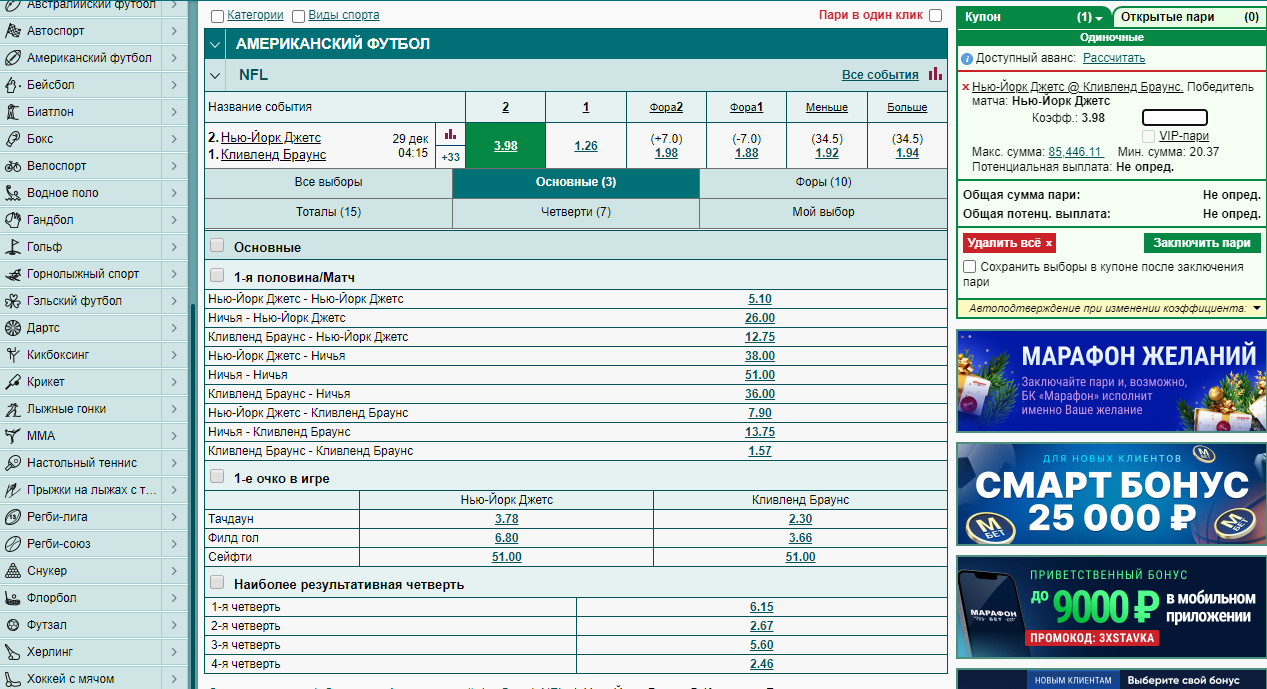This screenshot has height=689, width=1267.
Task: Switch to the Открытые пари tab
Action: [x=1189, y=17]
